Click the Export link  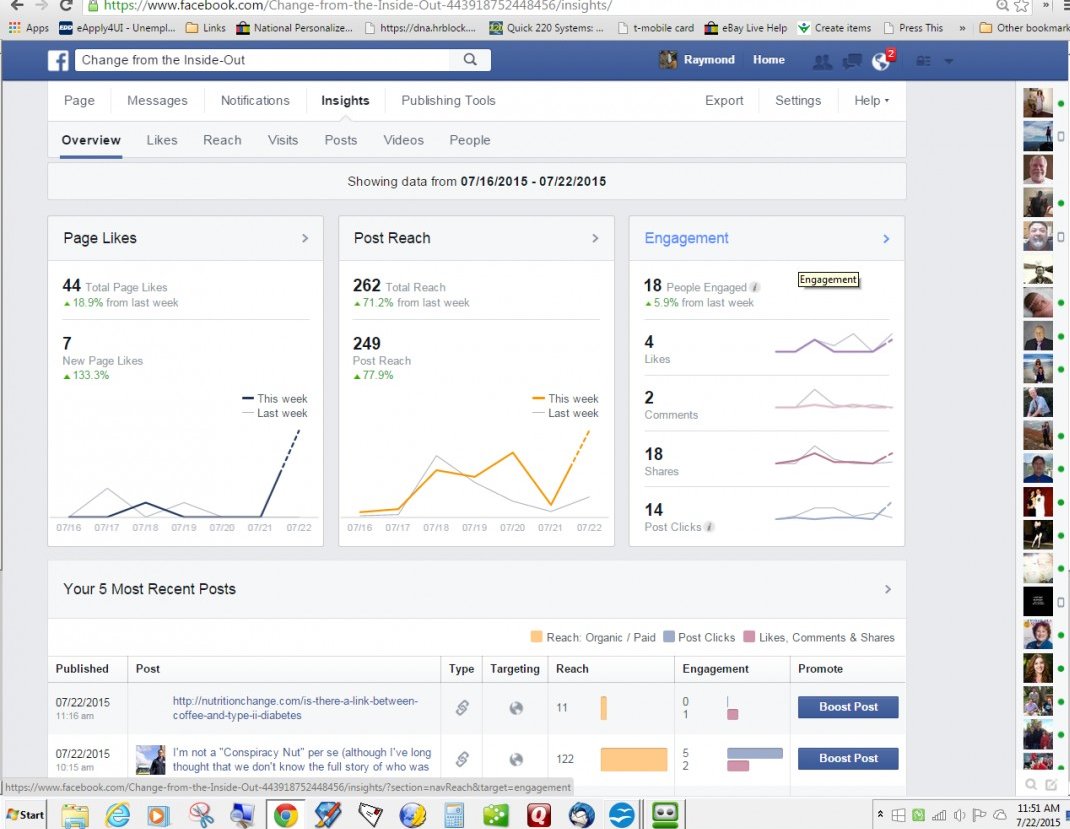724,100
